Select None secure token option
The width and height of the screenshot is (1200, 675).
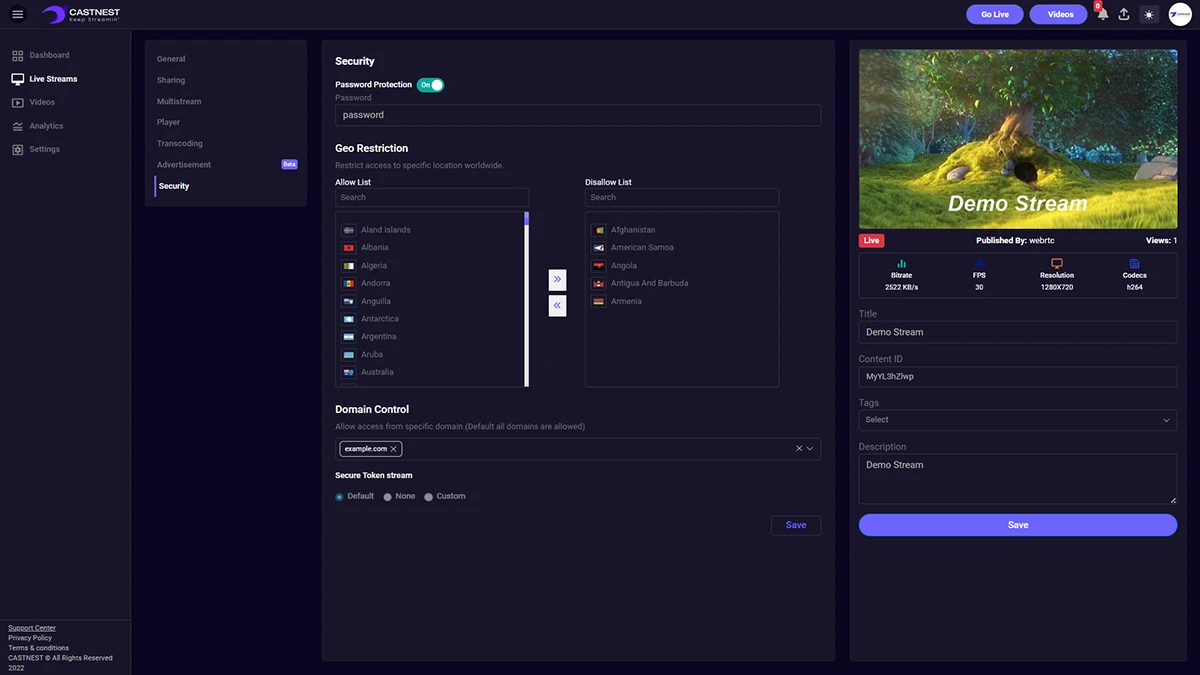point(388,497)
